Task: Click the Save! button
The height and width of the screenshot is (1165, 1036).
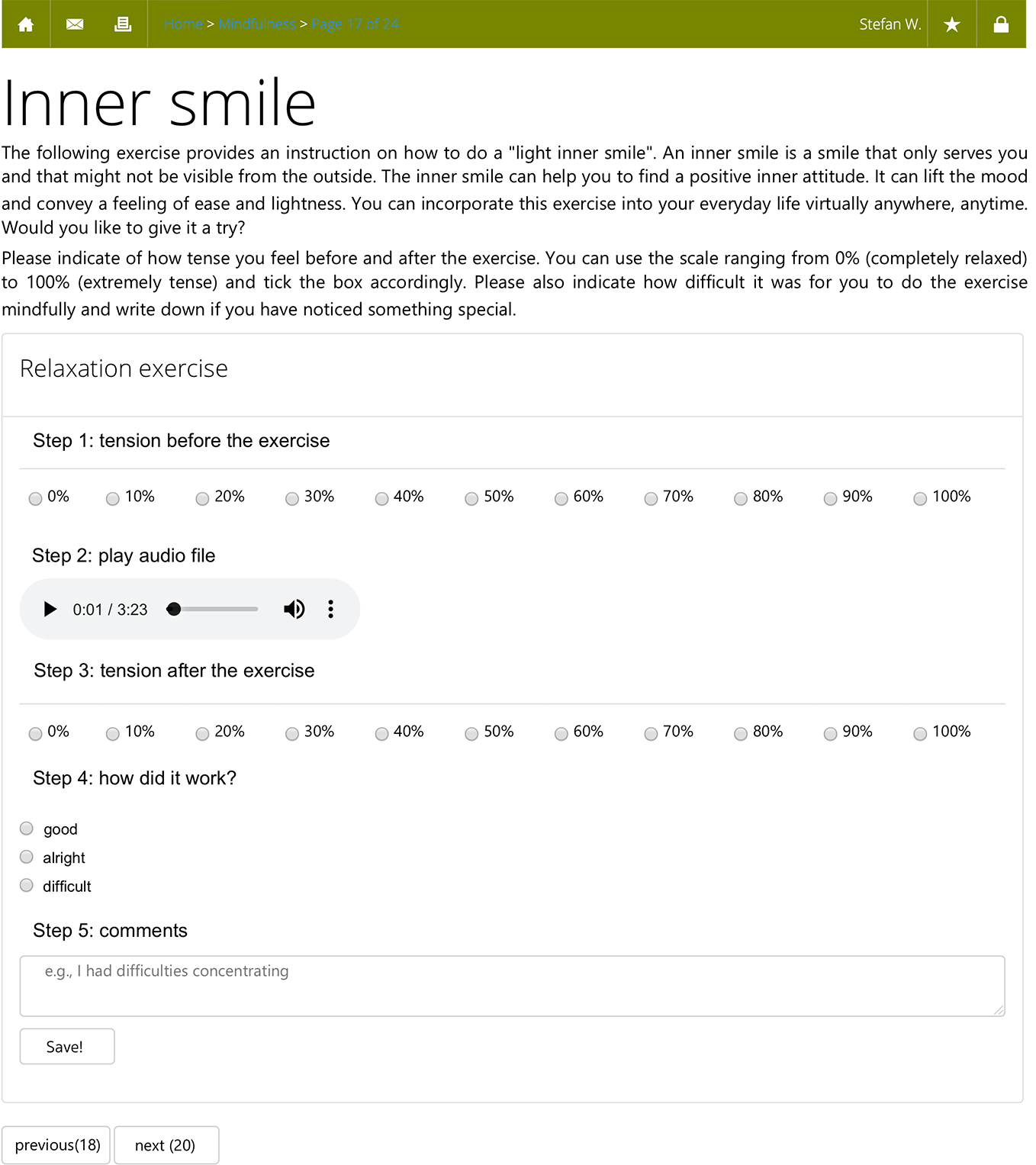Action: click(x=67, y=1046)
